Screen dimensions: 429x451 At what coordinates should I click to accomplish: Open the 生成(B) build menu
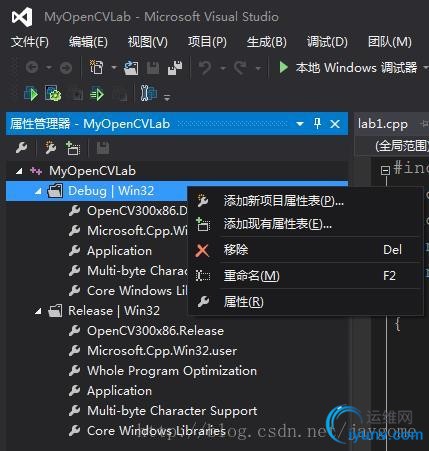(267, 42)
